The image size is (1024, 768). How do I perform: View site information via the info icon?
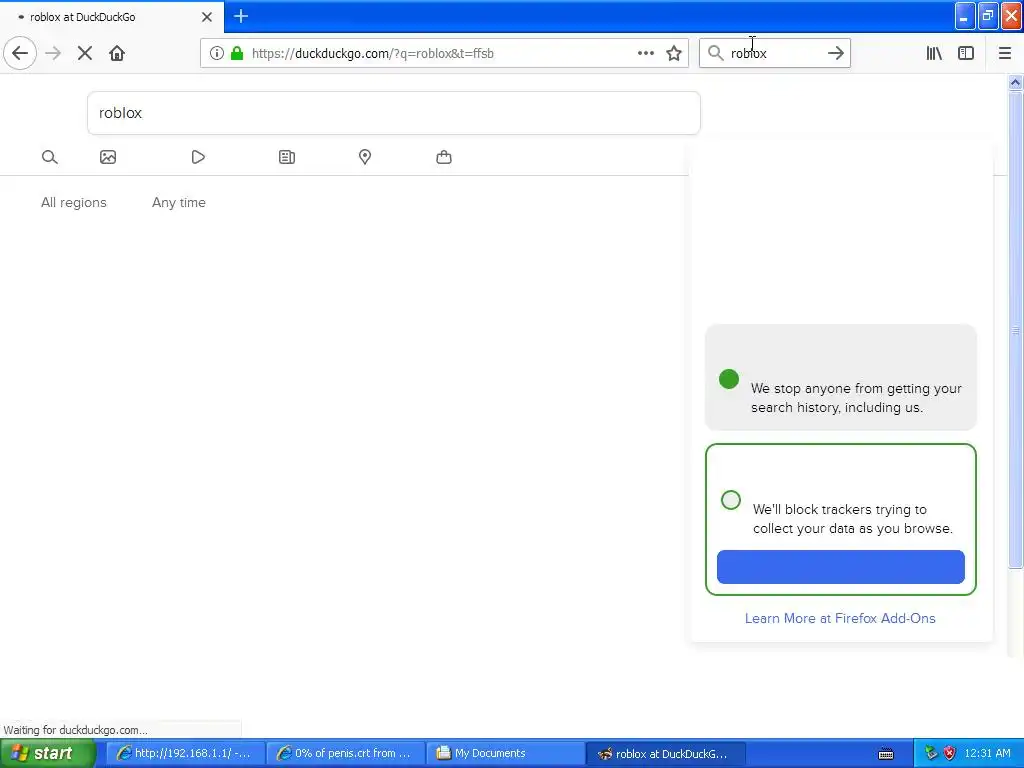pyautogui.click(x=217, y=53)
